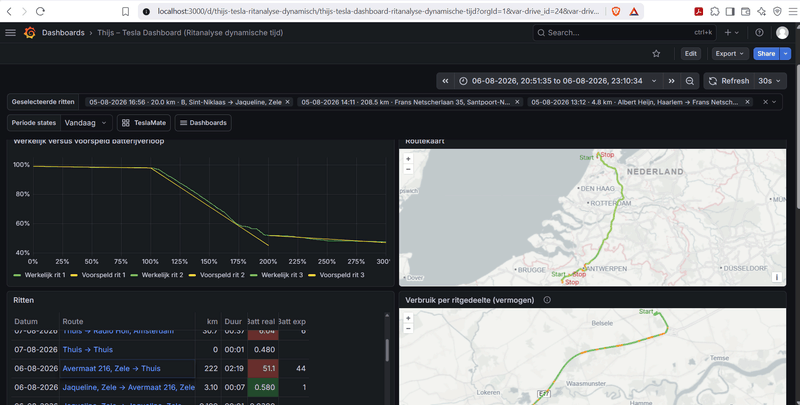Go back with the browser back arrow
This screenshot has height=405, width=800.
(x=10, y=11)
